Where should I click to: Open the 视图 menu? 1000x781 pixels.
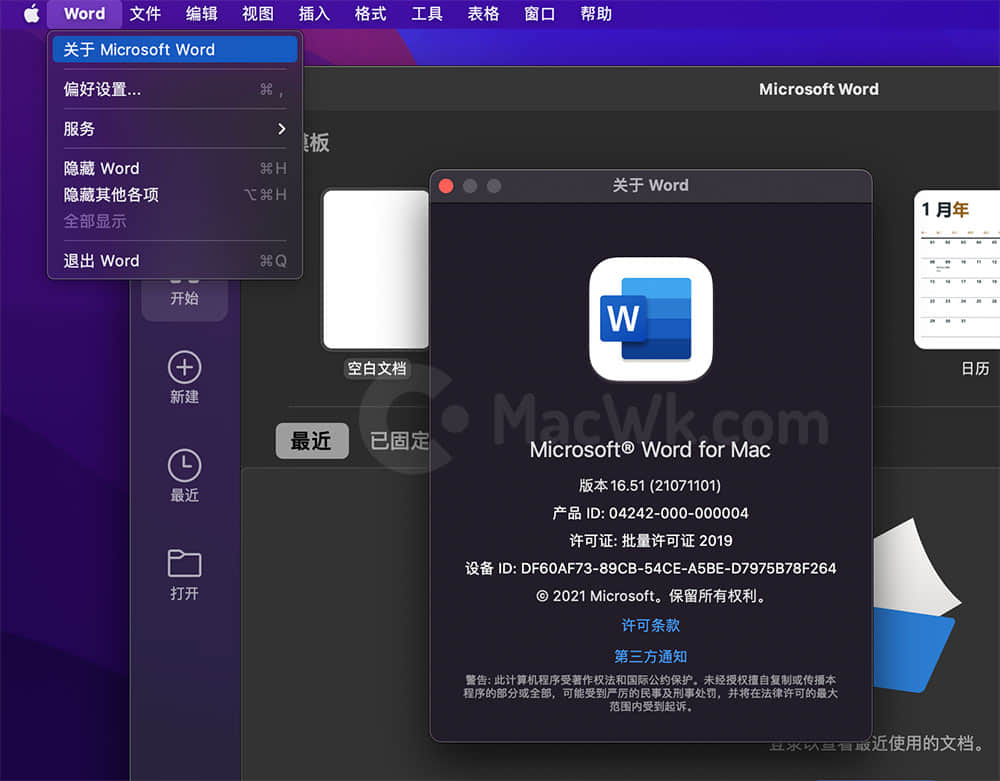coord(258,13)
